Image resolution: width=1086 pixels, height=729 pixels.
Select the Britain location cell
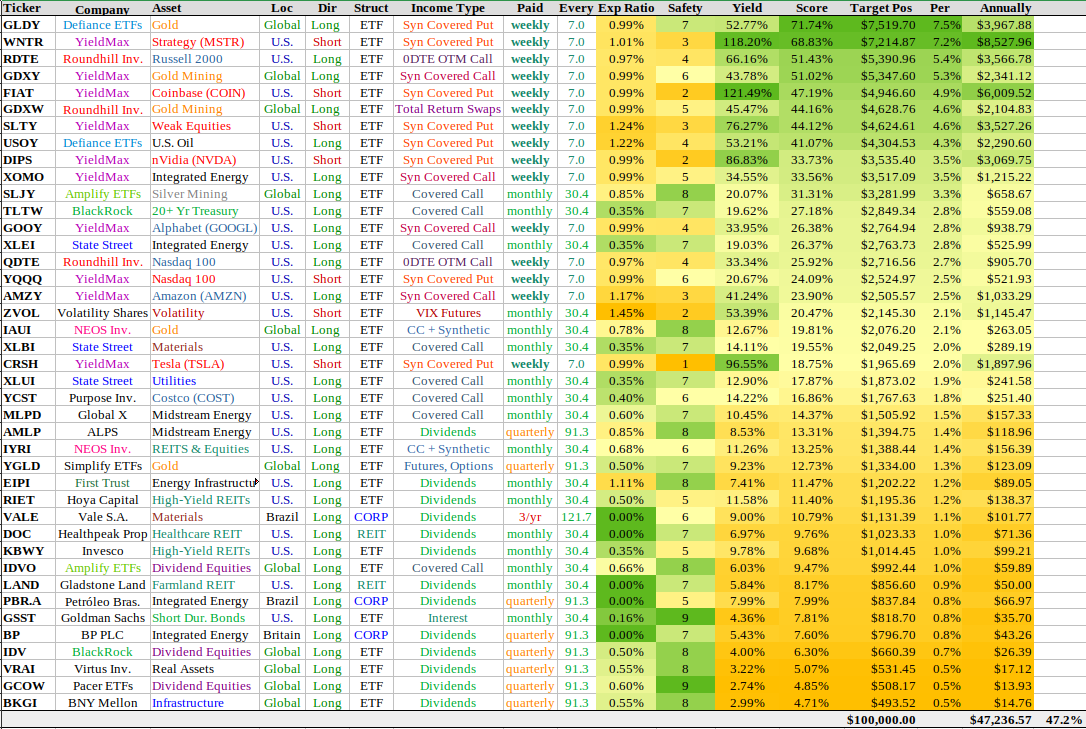[x=281, y=635]
